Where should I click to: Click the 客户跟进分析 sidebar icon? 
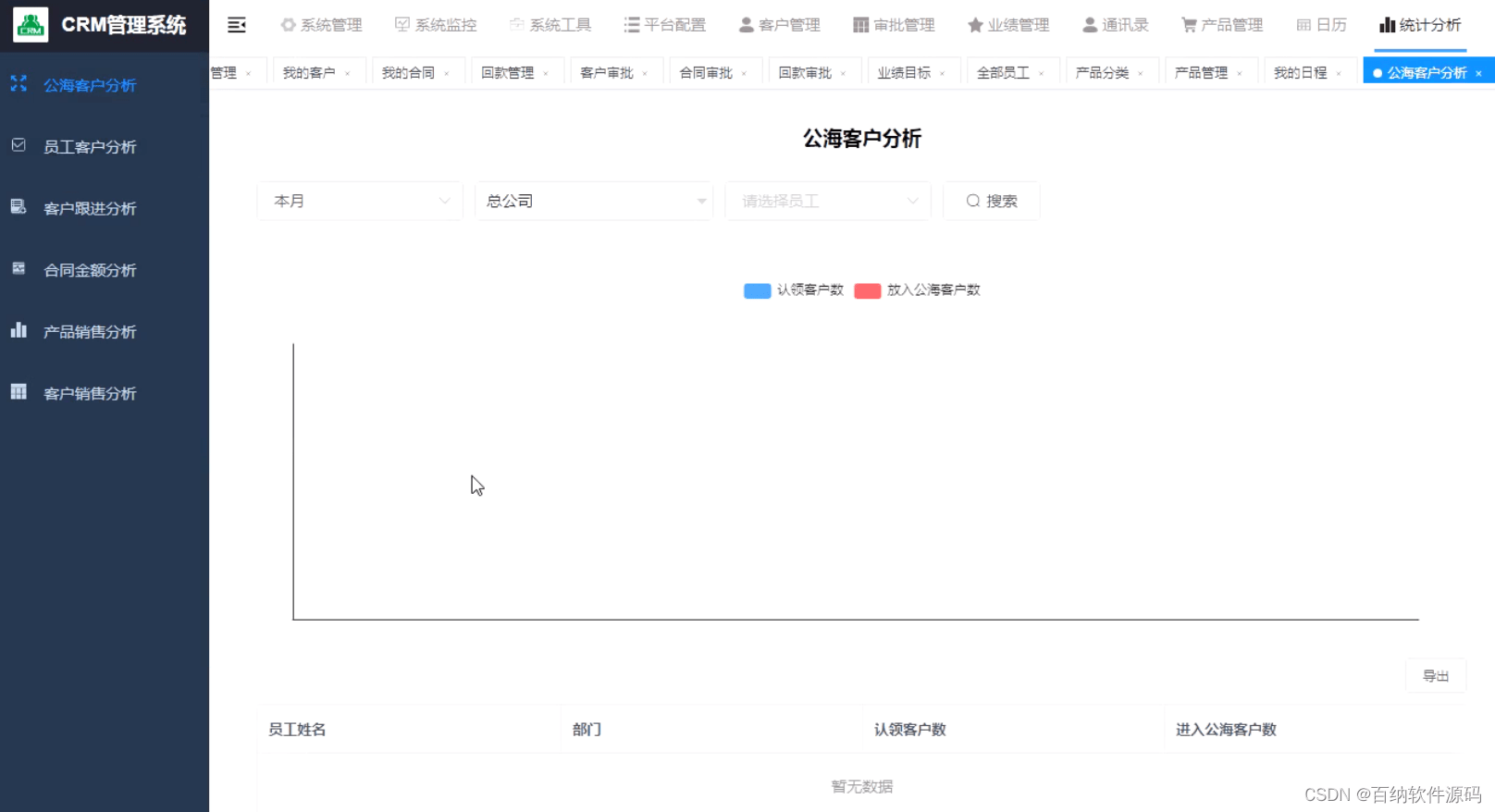19,206
